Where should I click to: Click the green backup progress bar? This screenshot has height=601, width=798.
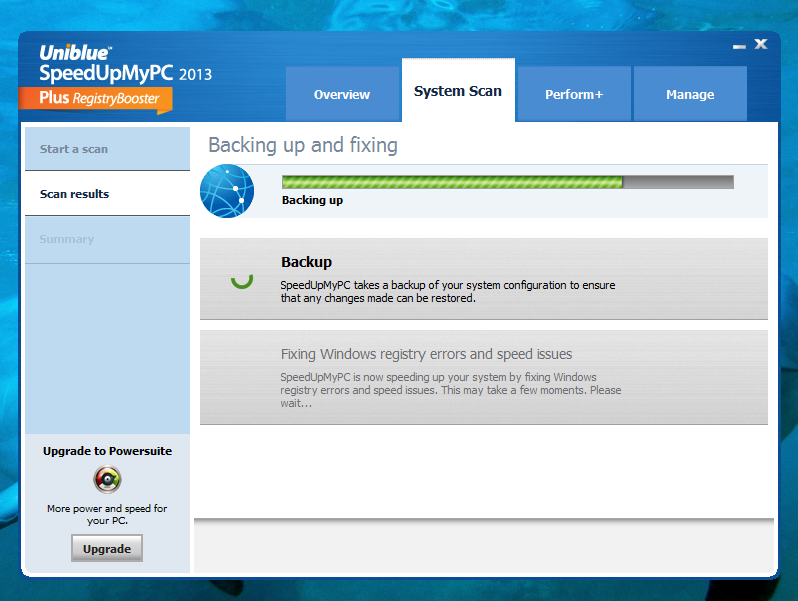452,182
